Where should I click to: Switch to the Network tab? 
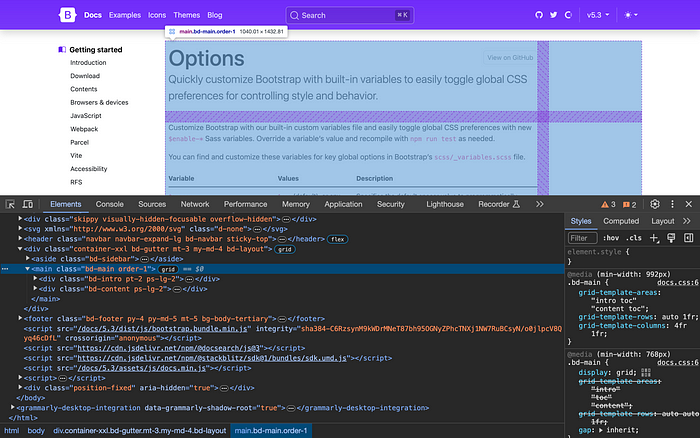pos(195,204)
